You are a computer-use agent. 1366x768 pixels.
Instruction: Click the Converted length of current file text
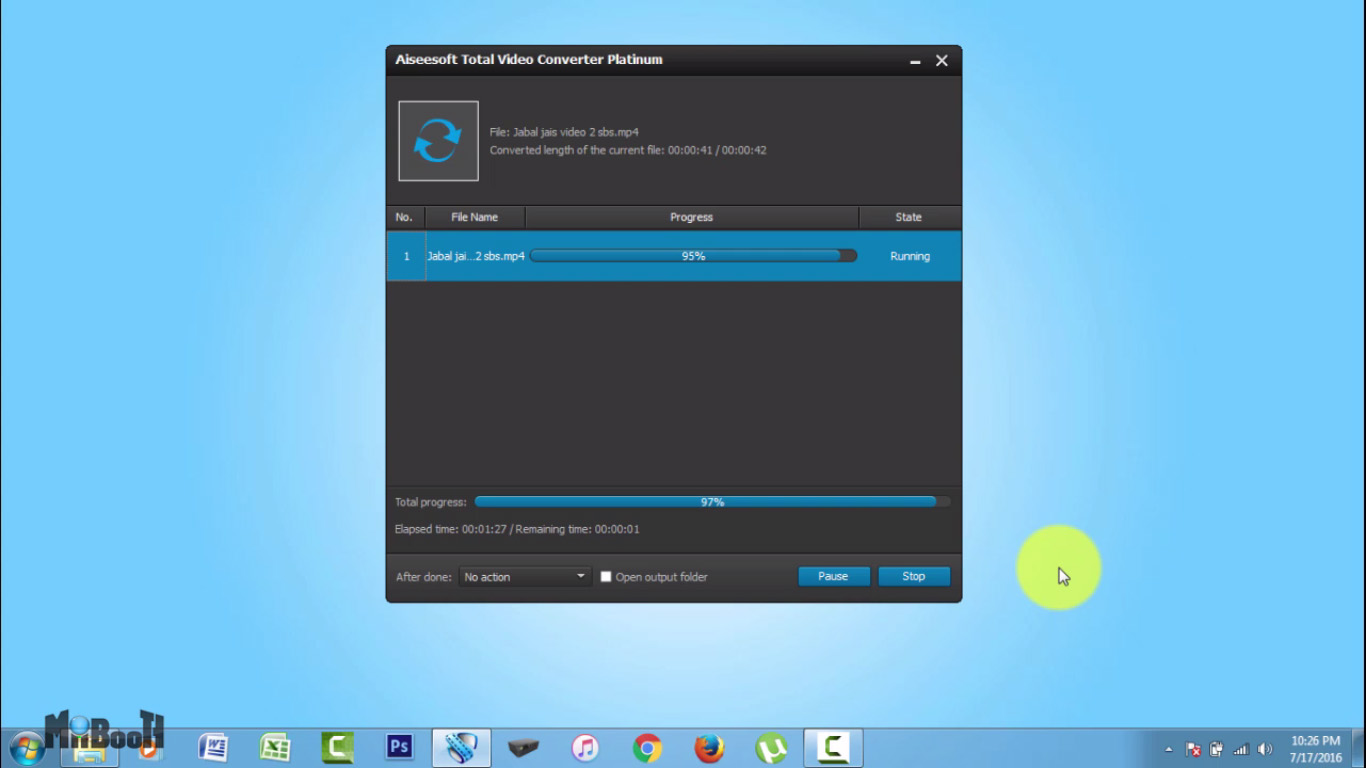point(628,150)
